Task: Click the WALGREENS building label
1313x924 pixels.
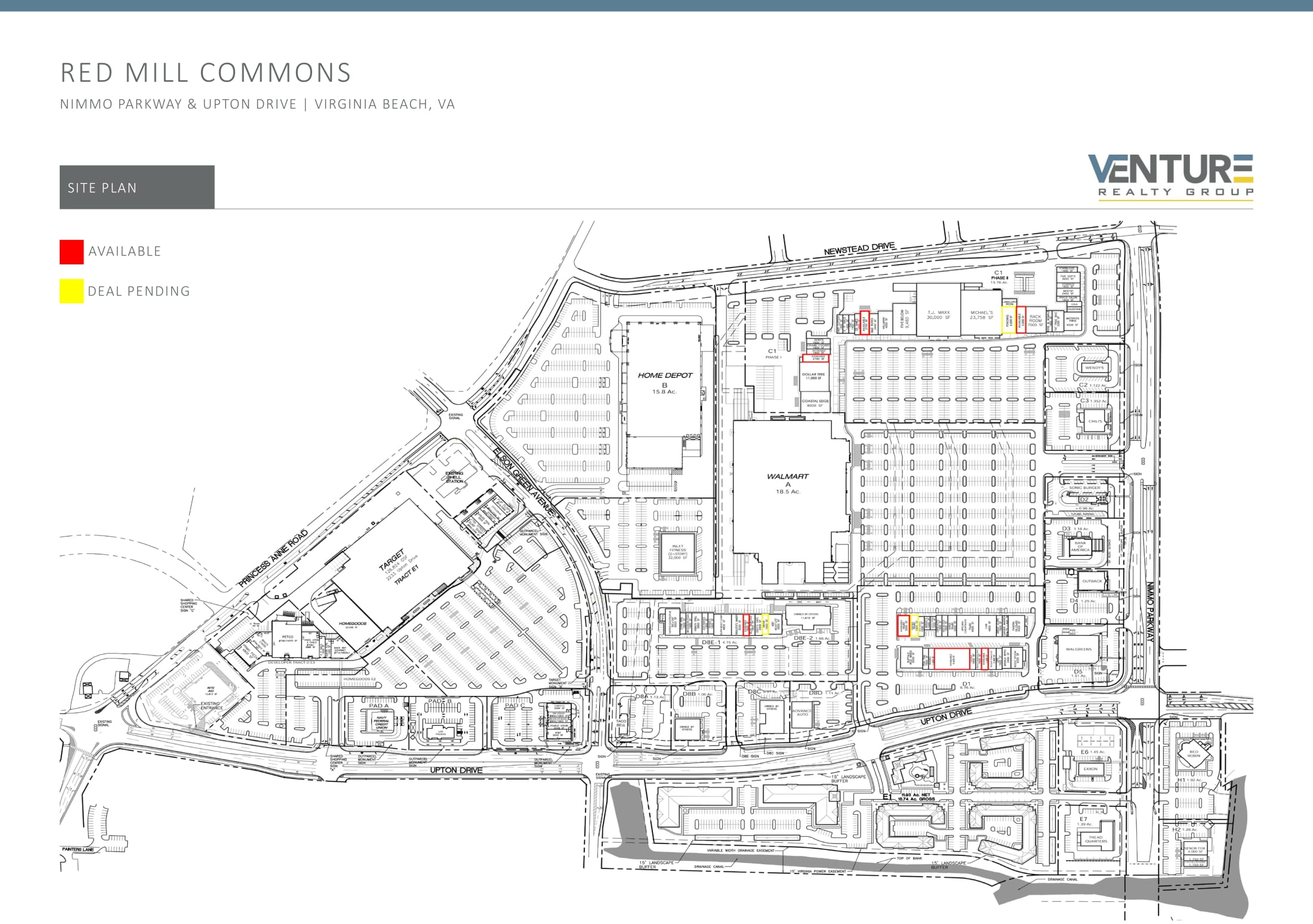Action: click(x=1078, y=649)
